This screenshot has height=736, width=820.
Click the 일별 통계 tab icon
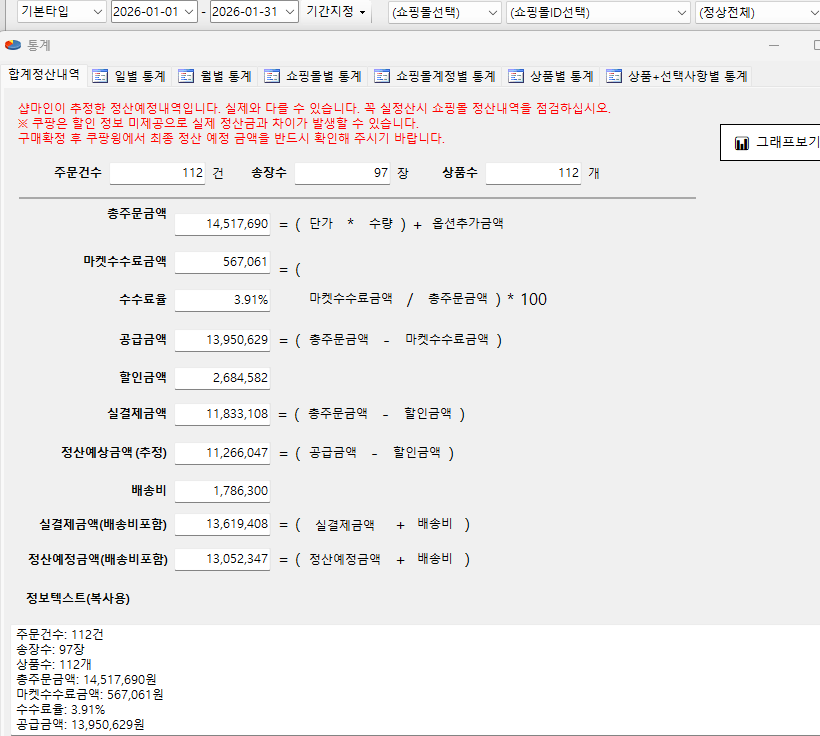pyautogui.click(x=100, y=76)
